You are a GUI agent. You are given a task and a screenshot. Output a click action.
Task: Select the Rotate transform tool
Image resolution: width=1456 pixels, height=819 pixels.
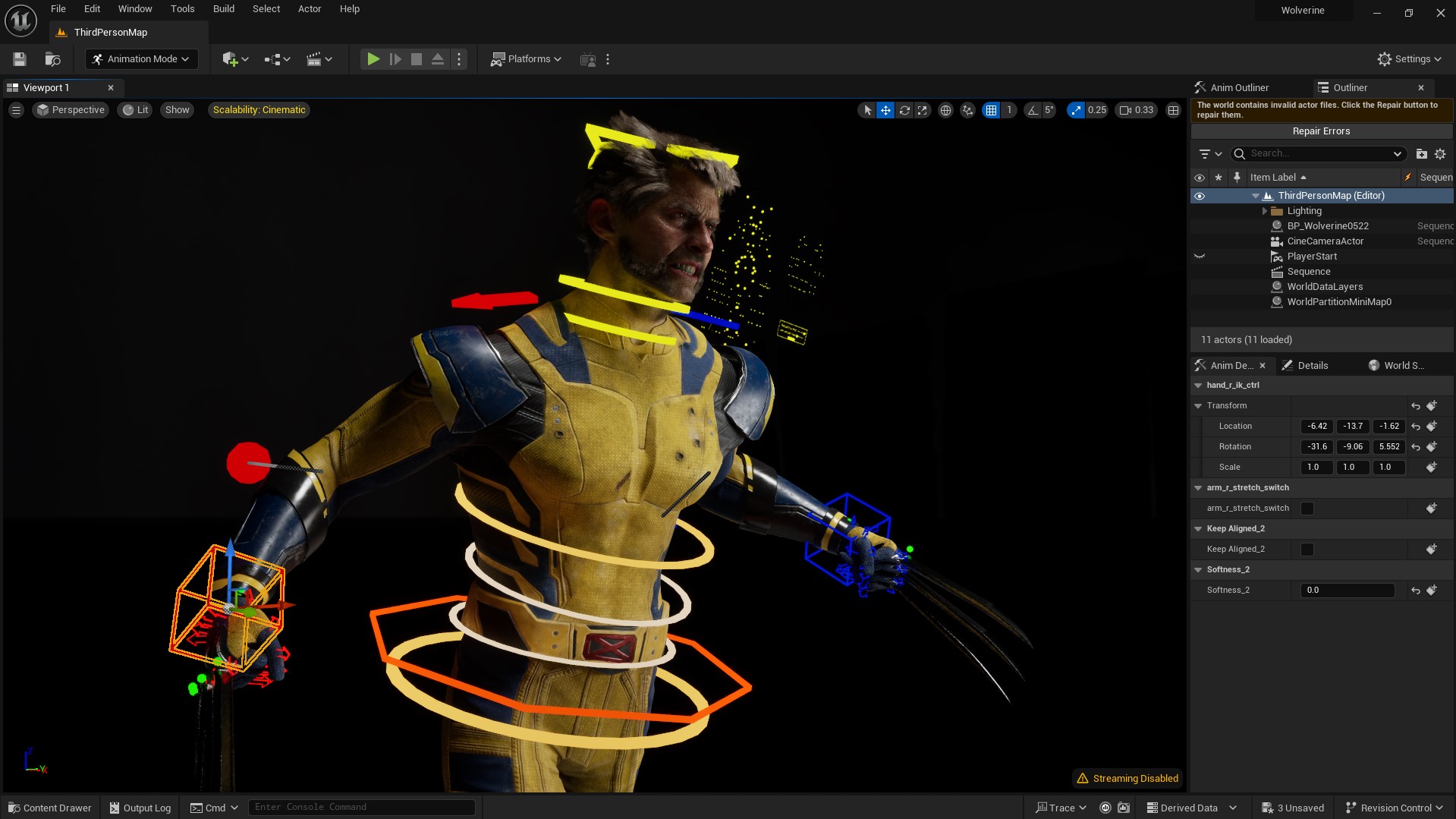coord(904,110)
